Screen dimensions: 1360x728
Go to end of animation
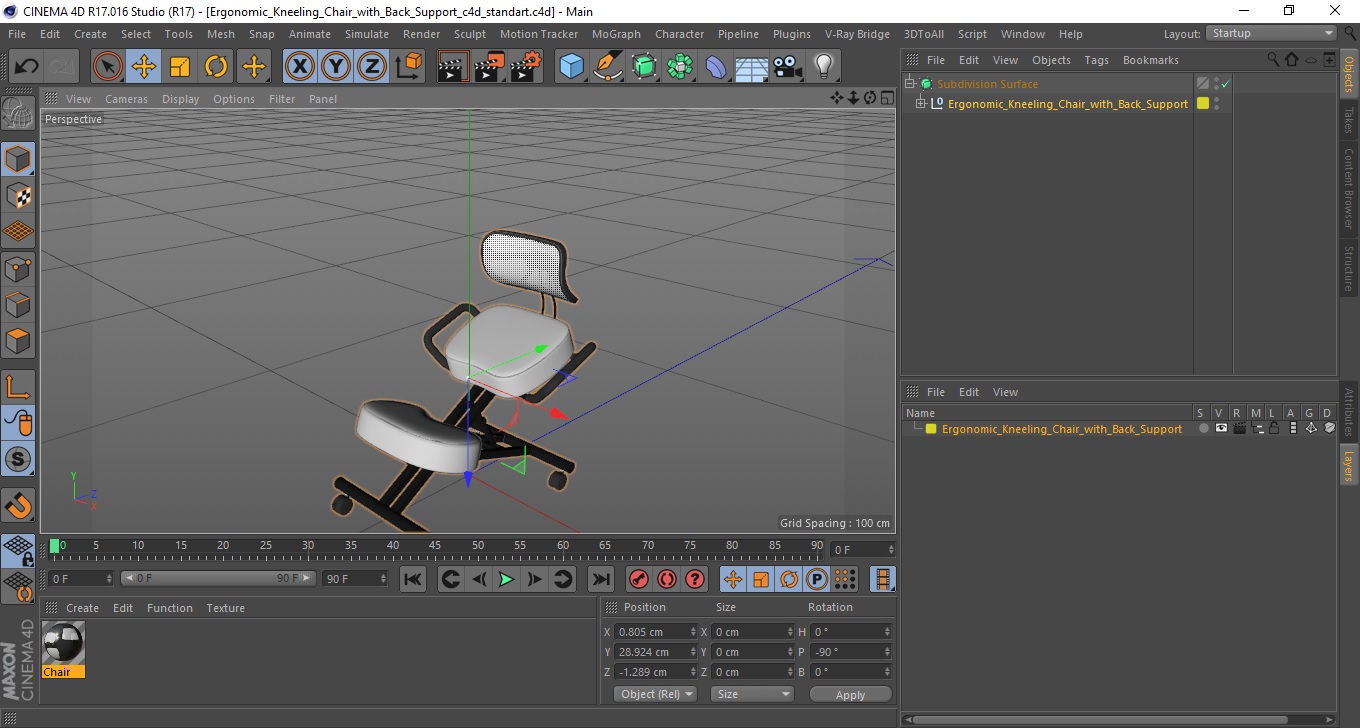600,579
